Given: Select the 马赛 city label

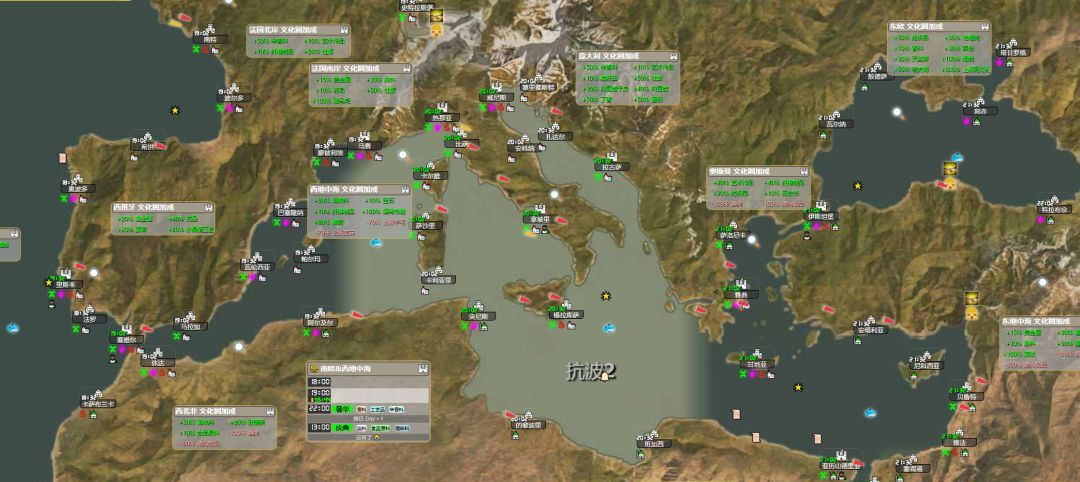Looking at the screenshot, I should tap(364, 146).
